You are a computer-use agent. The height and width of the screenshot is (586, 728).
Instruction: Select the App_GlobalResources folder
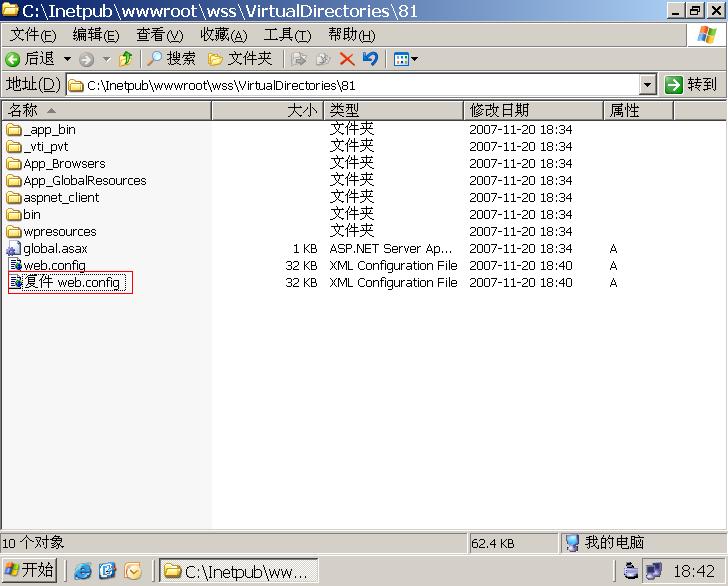tap(84, 181)
